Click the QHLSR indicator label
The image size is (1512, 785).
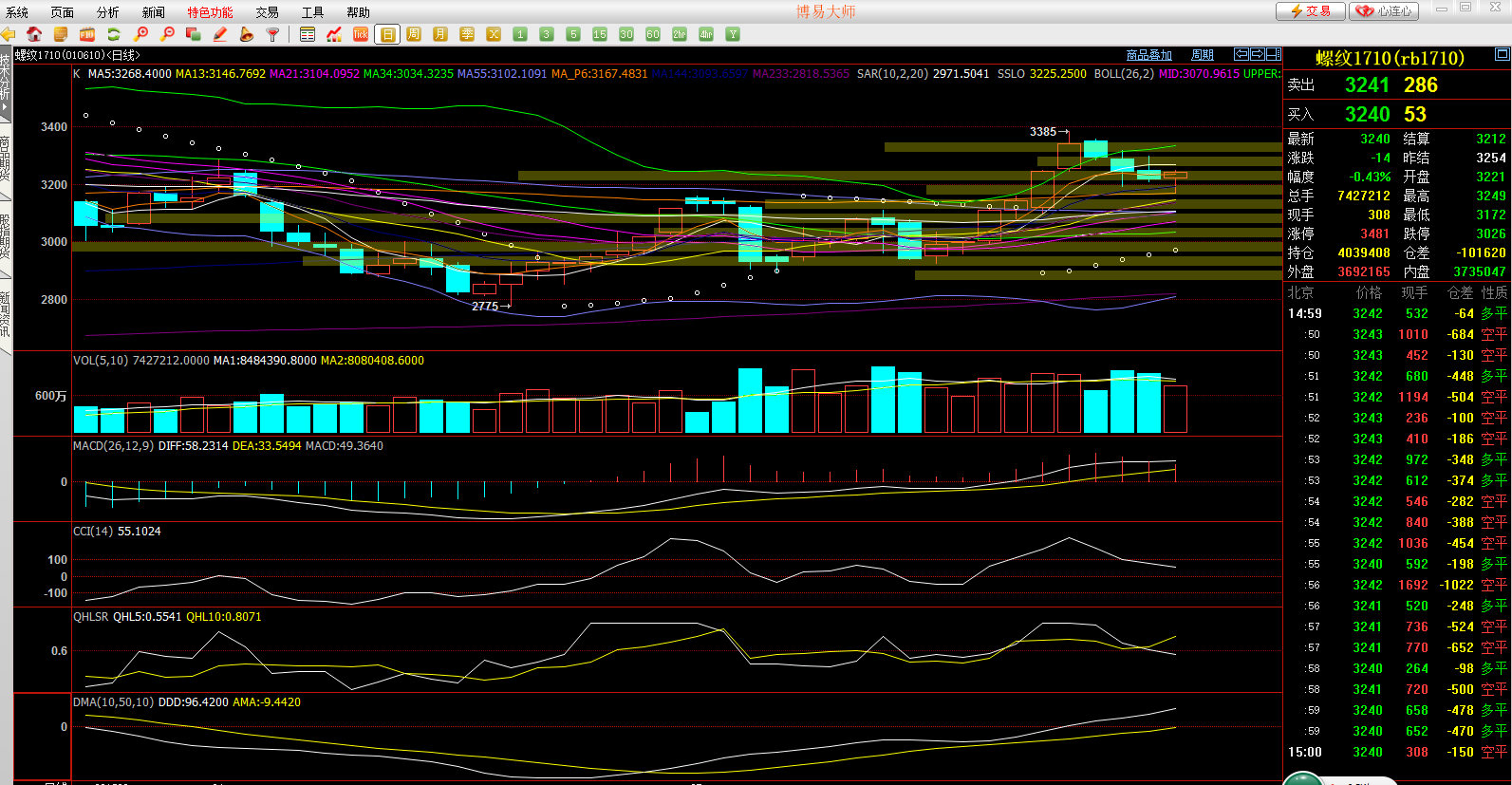click(91, 617)
